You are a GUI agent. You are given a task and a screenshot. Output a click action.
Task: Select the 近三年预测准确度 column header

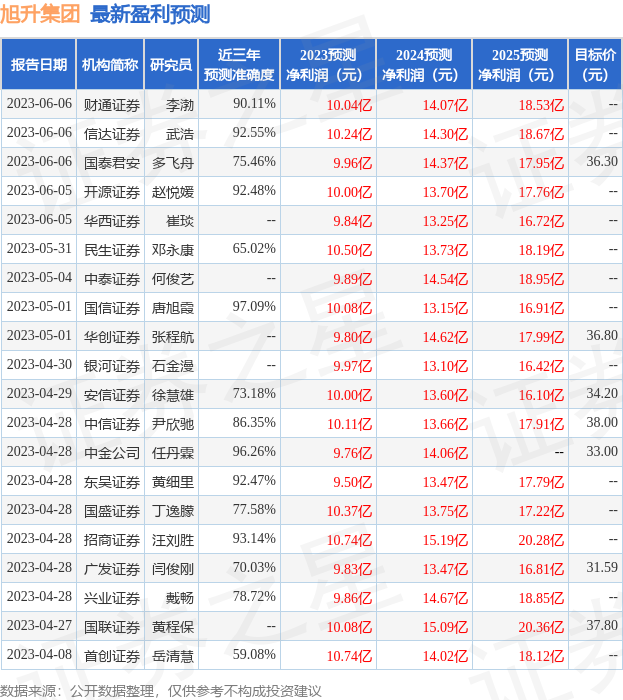coord(239,64)
